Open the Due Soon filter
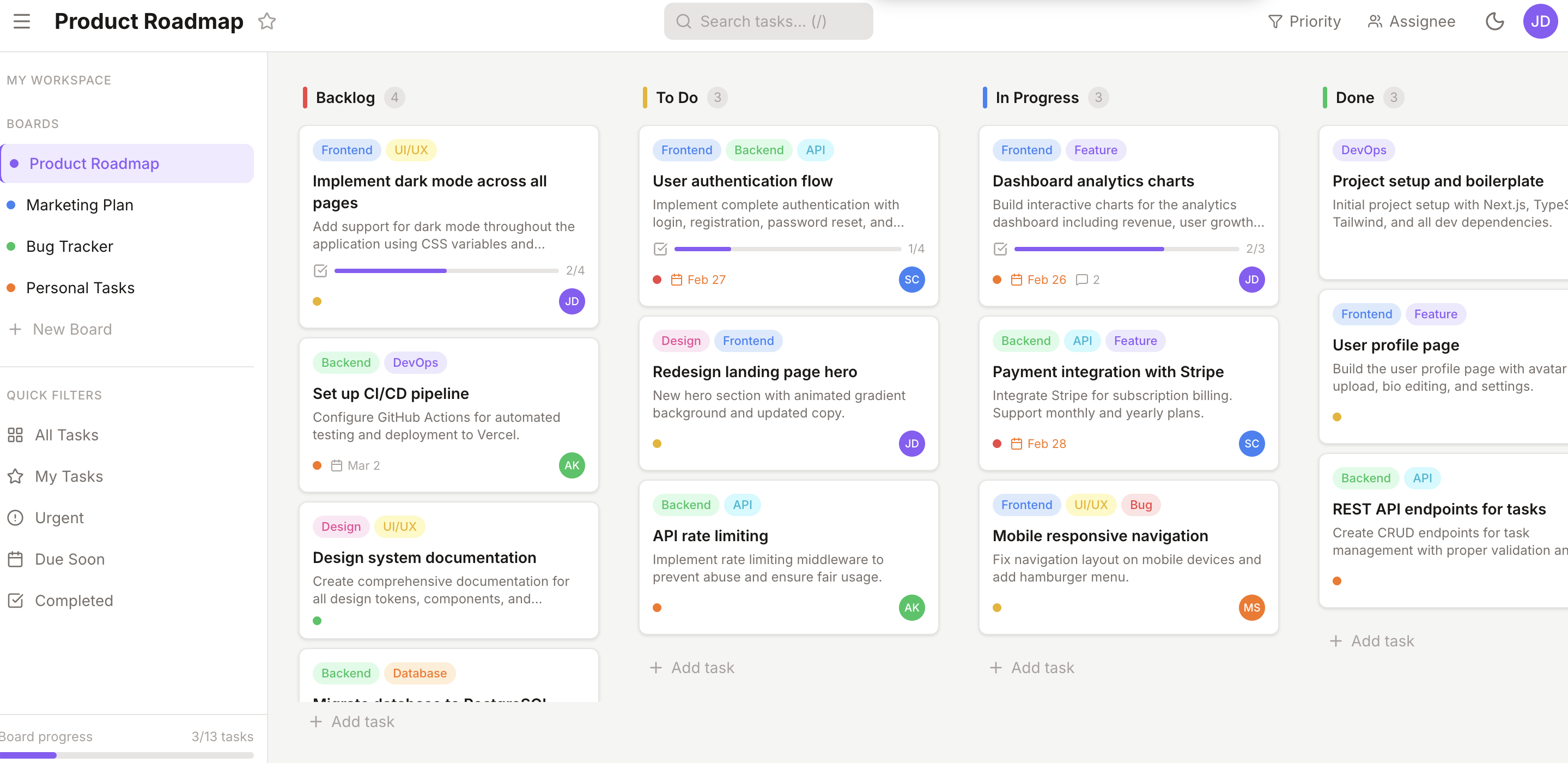Screen dimensions: 1568x763 pos(69,559)
